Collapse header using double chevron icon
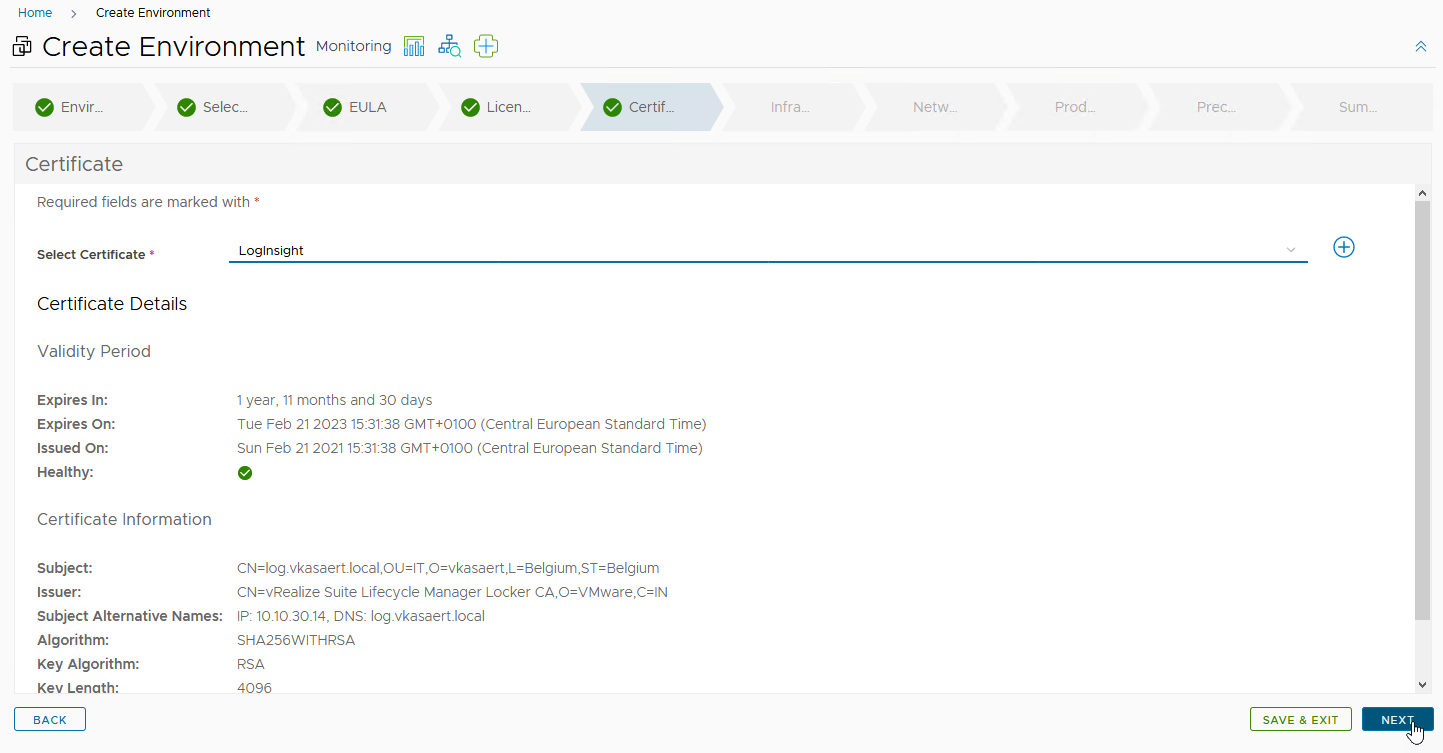 coord(1421,47)
